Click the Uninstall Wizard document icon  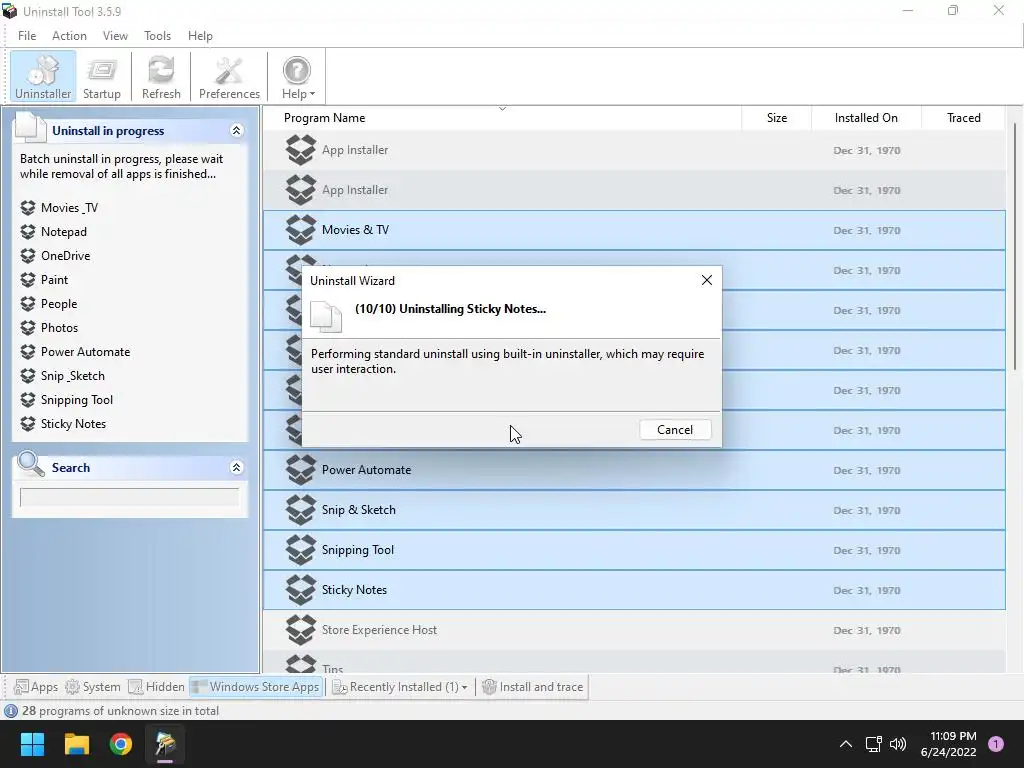(325, 317)
